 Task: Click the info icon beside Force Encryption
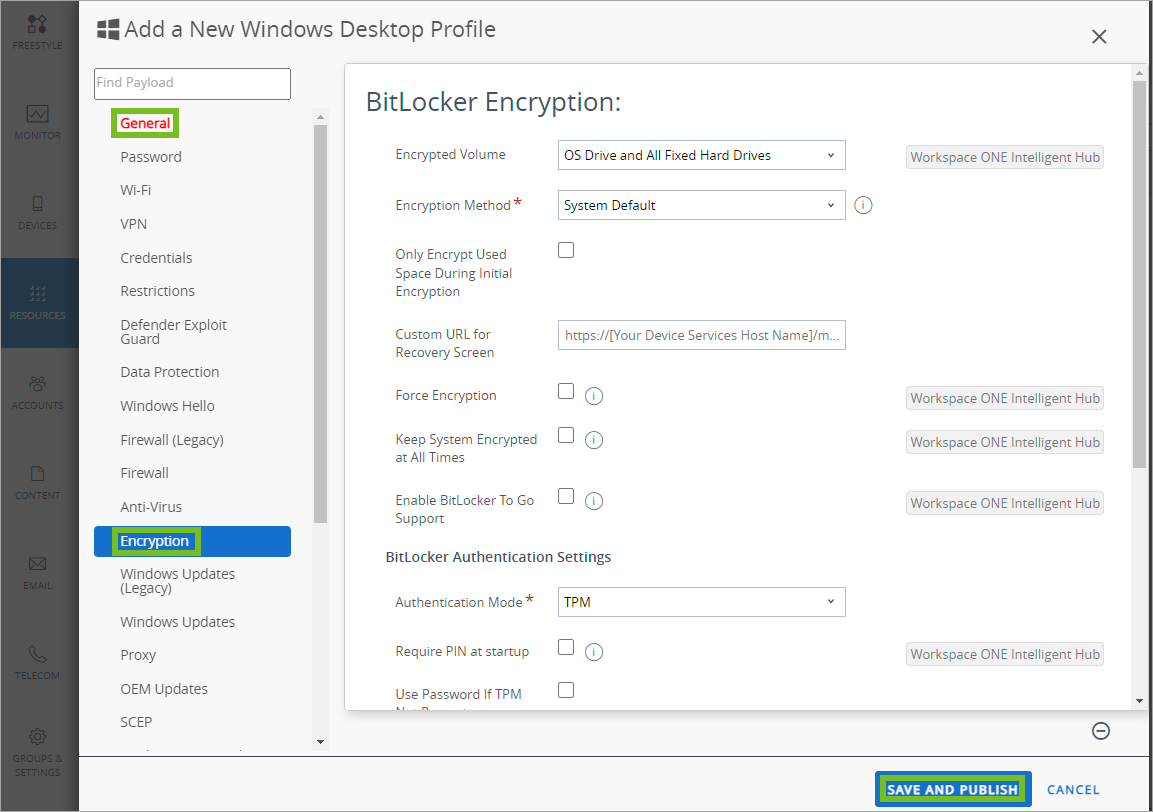[593, 396]
